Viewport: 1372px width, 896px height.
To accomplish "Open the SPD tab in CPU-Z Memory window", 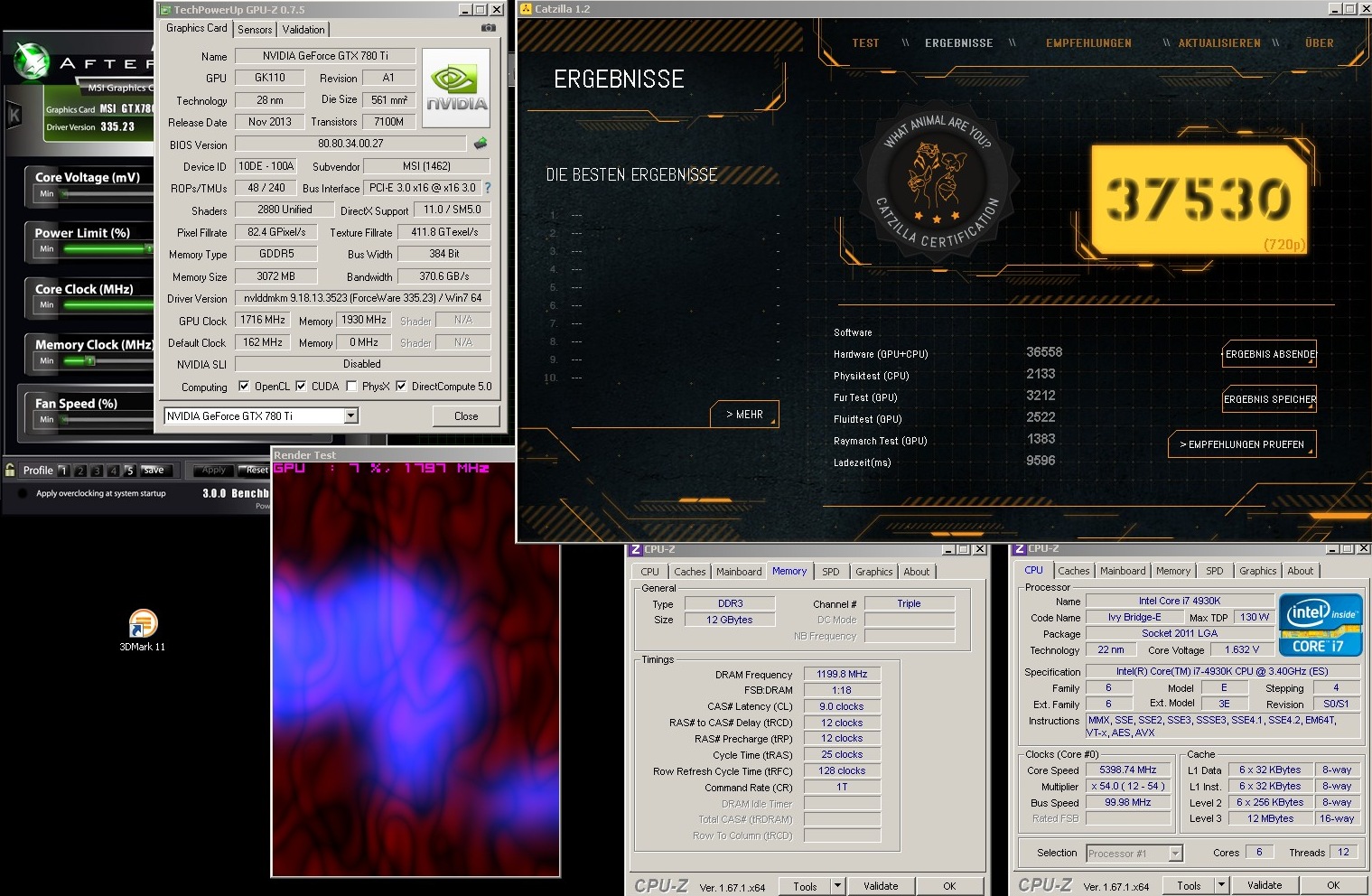I will [x=831, y=572].
